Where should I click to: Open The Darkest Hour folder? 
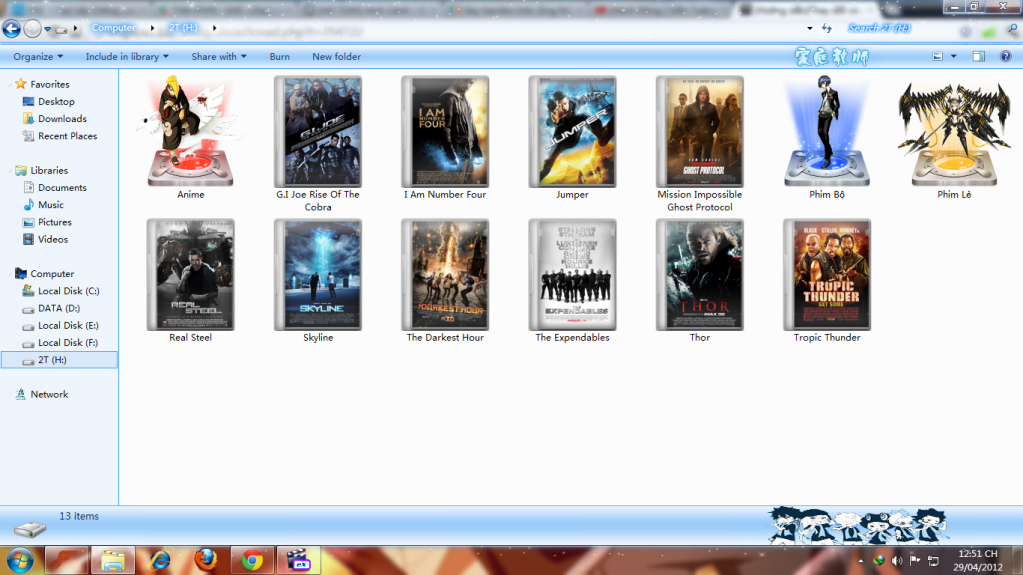445,274
